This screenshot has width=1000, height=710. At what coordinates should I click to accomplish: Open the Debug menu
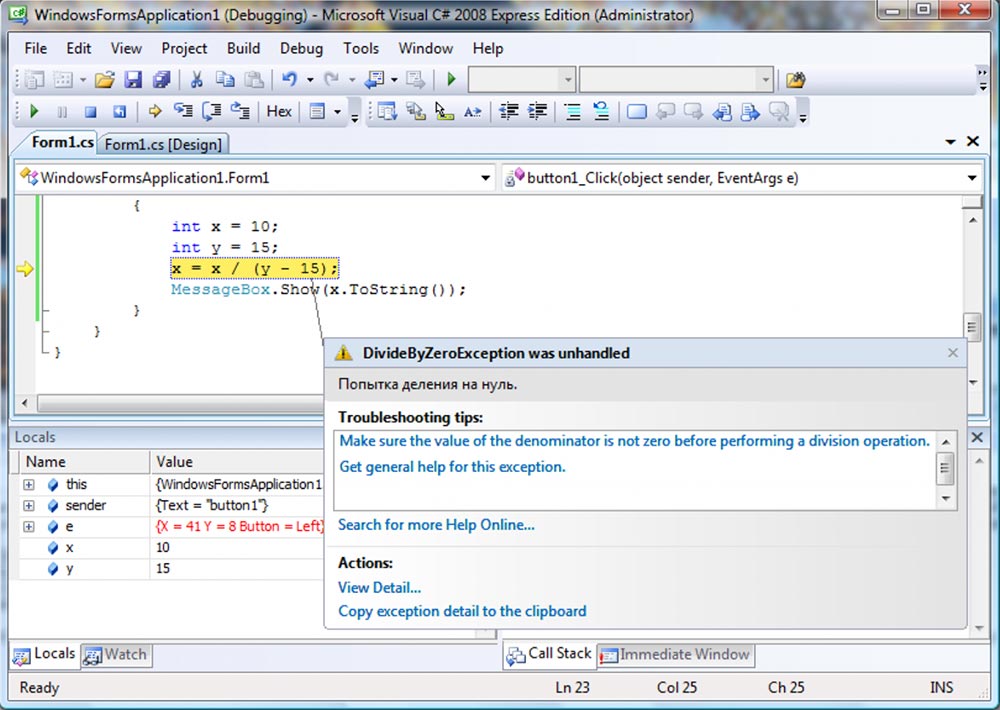302,48
